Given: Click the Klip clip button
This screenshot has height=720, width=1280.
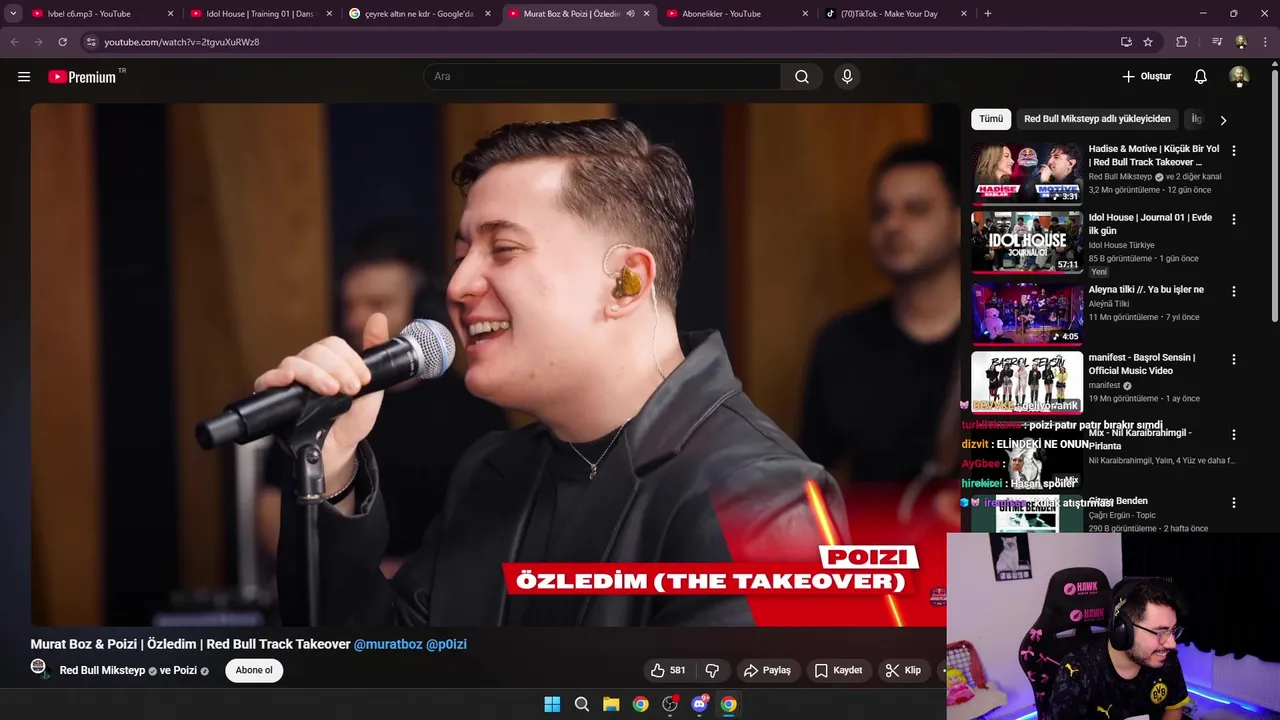Looking at the screenshot, I should 903,670.
